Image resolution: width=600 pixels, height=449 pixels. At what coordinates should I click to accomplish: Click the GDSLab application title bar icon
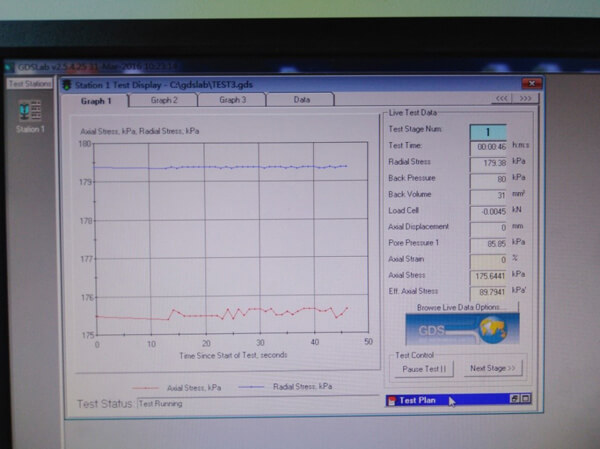click(7, 67)
